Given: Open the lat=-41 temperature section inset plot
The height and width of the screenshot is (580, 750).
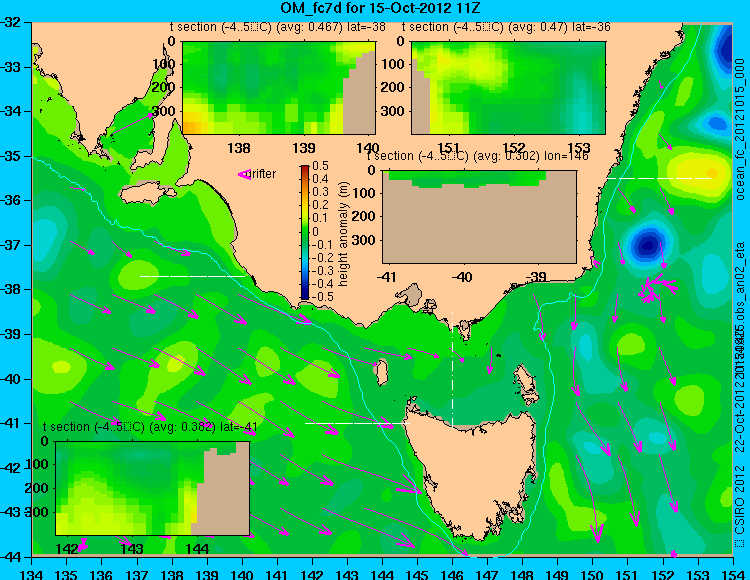Looking at the screenshot, I should 153,488.
